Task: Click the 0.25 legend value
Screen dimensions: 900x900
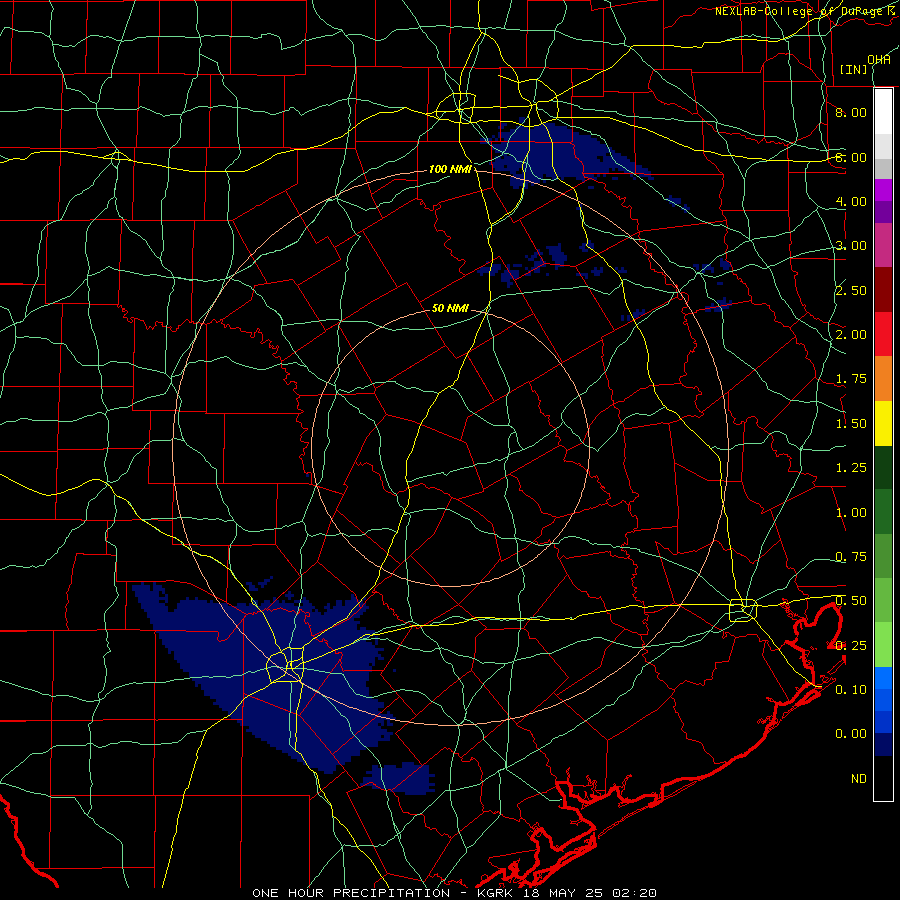Action: (x=851, y=646)
